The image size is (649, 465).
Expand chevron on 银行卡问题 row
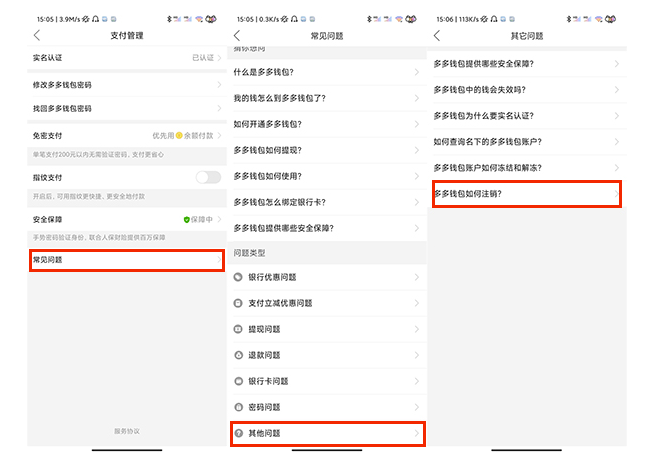(417, 381)
